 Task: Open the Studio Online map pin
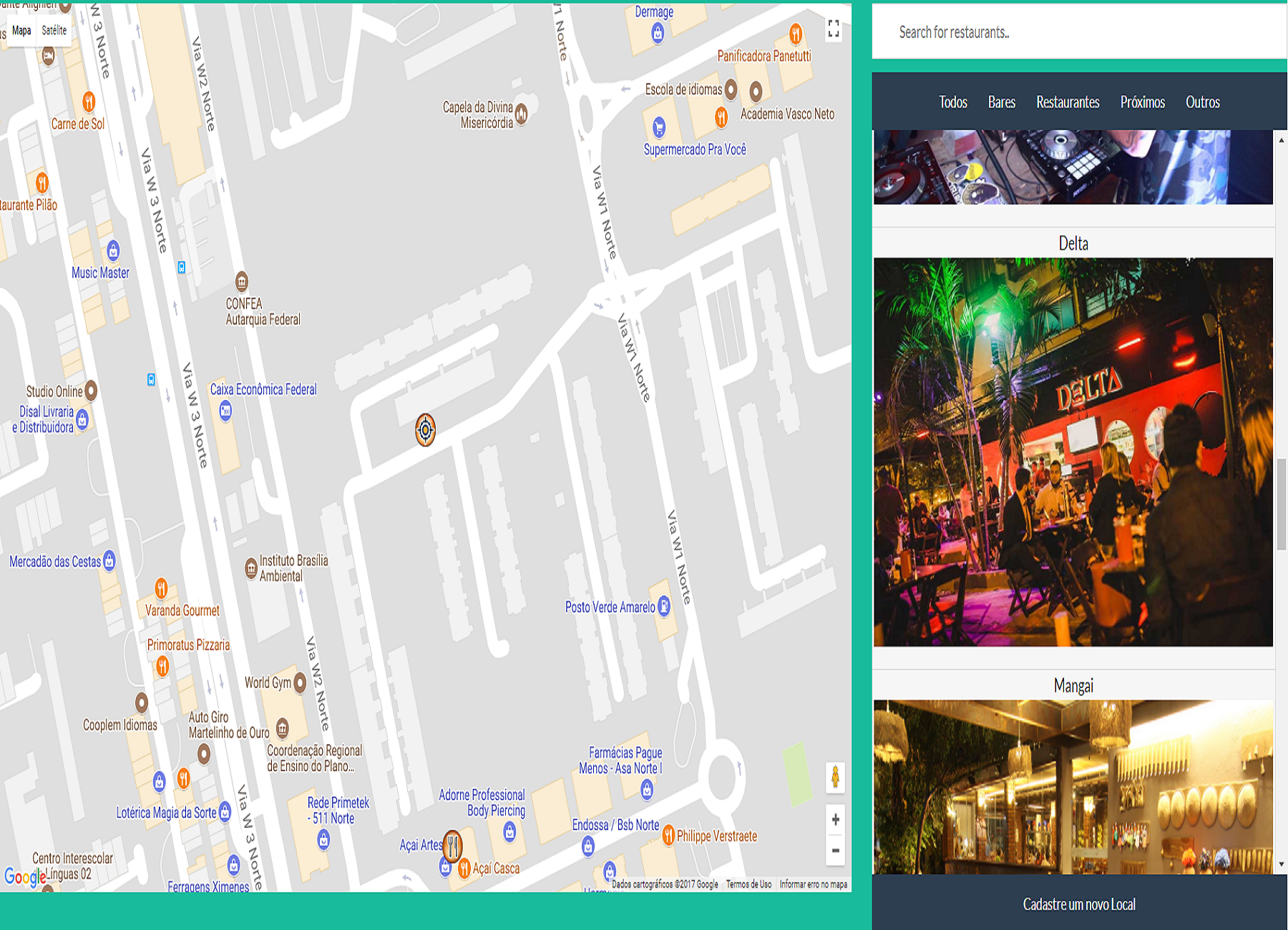pos(91,391)
